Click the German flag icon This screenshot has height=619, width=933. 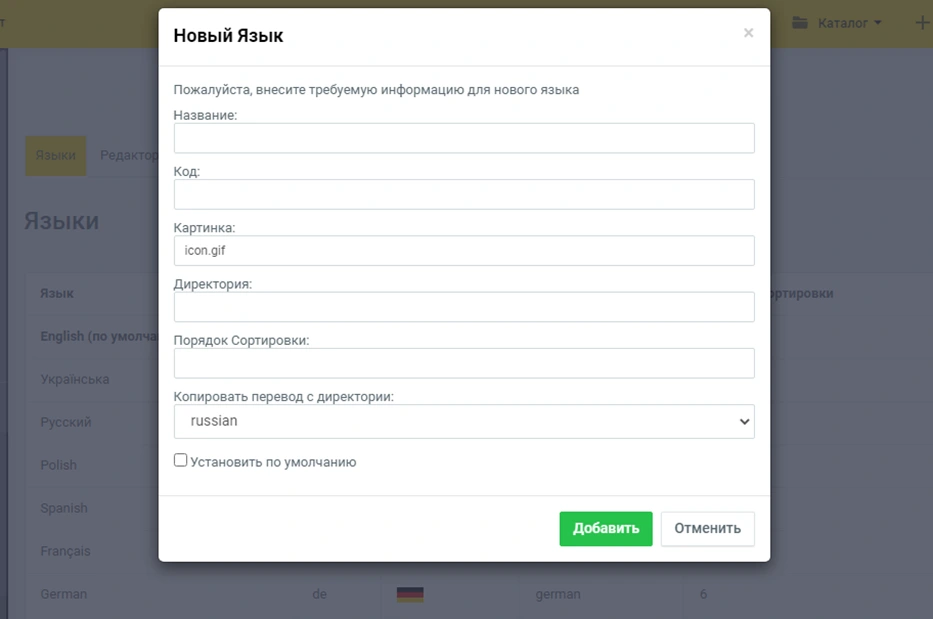click(410, 594)
